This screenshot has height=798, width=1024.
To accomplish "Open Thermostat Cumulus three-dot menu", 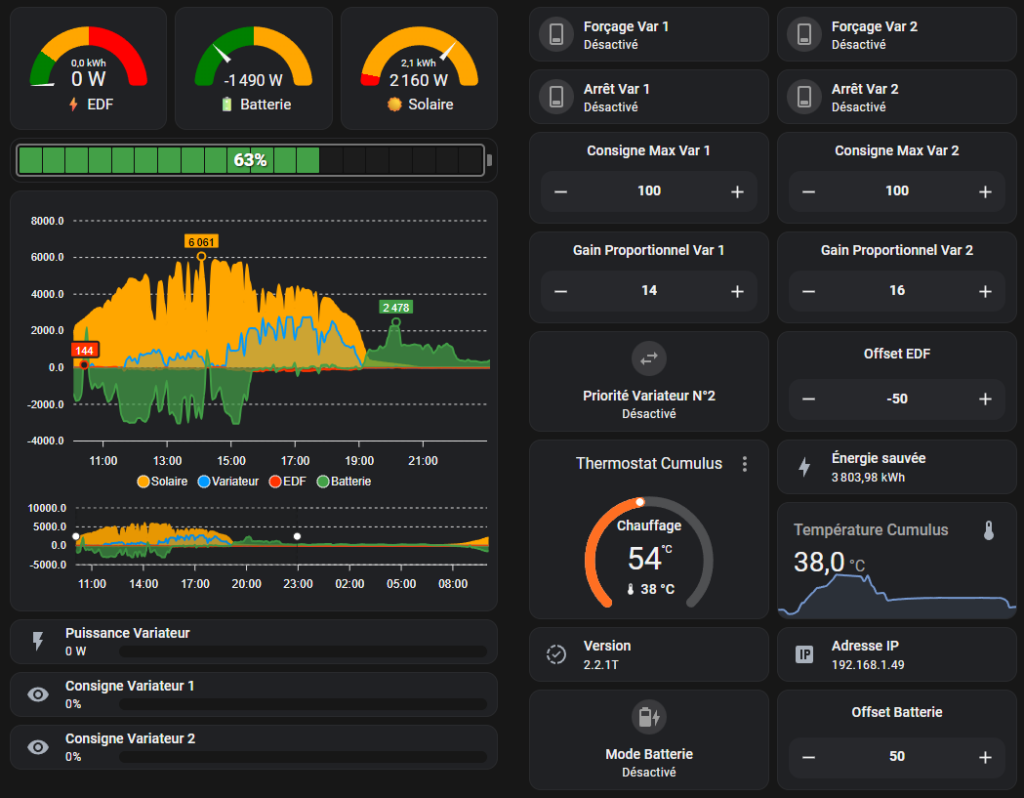I will [x=744, y=464].
